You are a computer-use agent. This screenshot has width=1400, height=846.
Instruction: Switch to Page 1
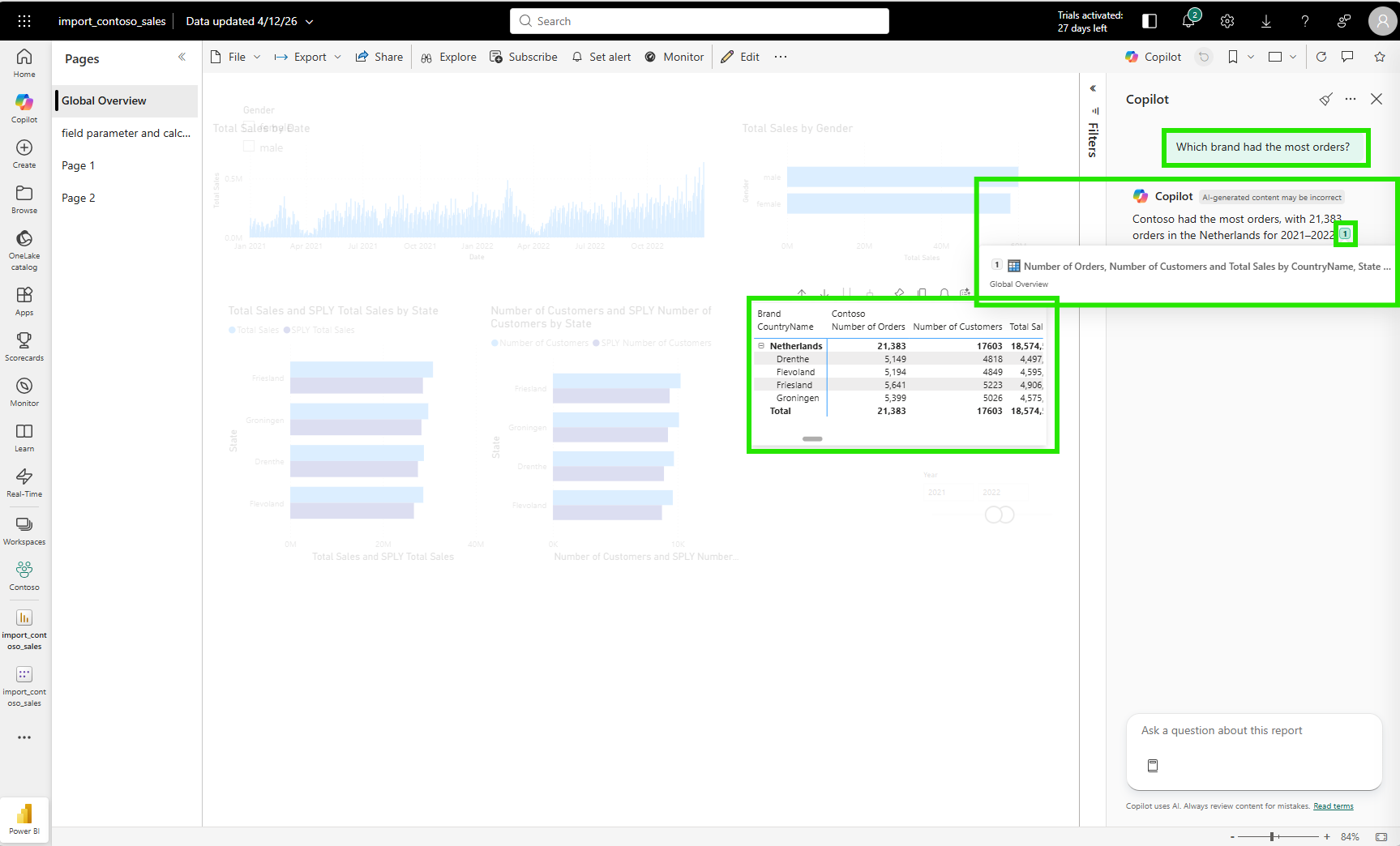point(126,165)
